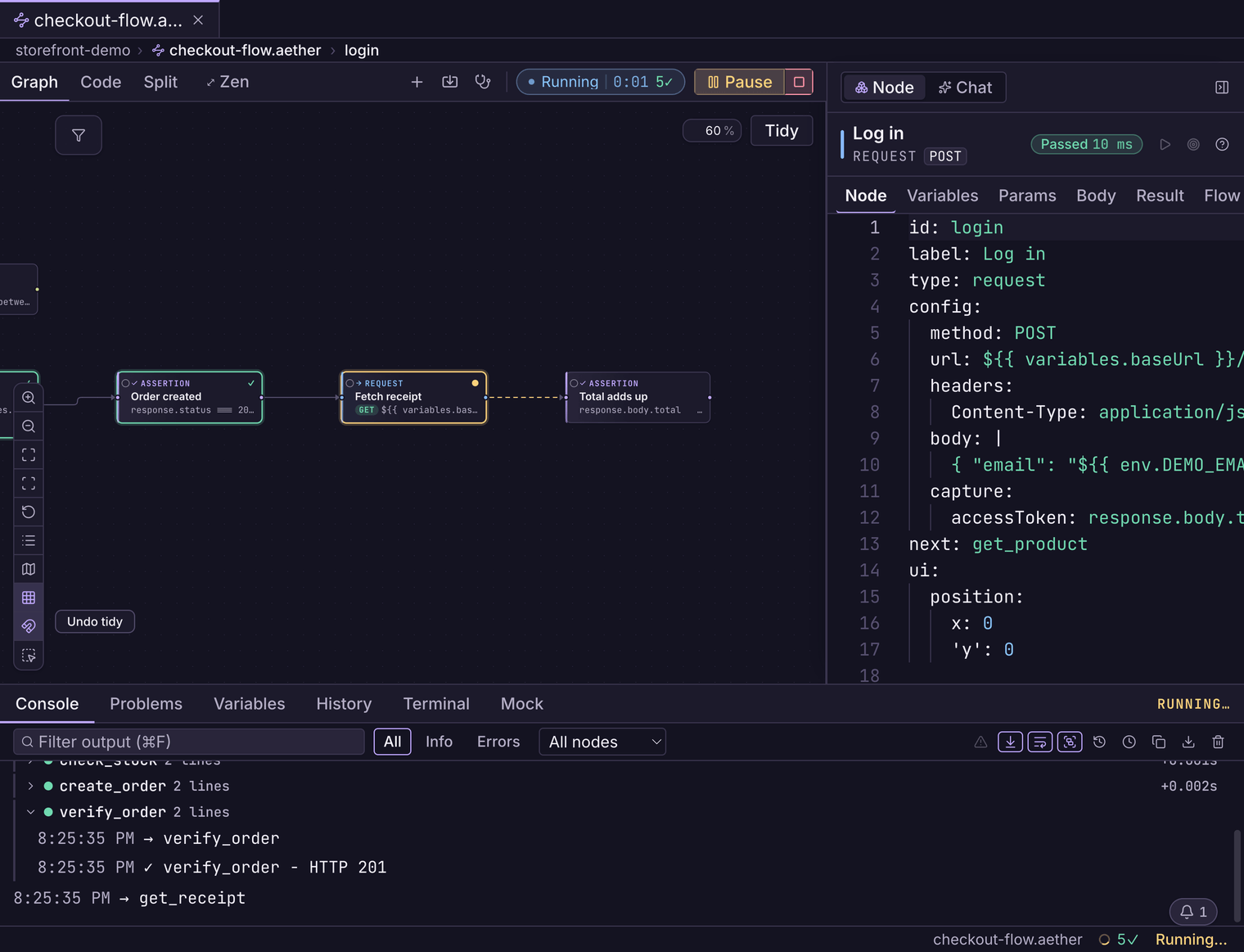
Task: Stop the running flow with square button
Action: 799,82
